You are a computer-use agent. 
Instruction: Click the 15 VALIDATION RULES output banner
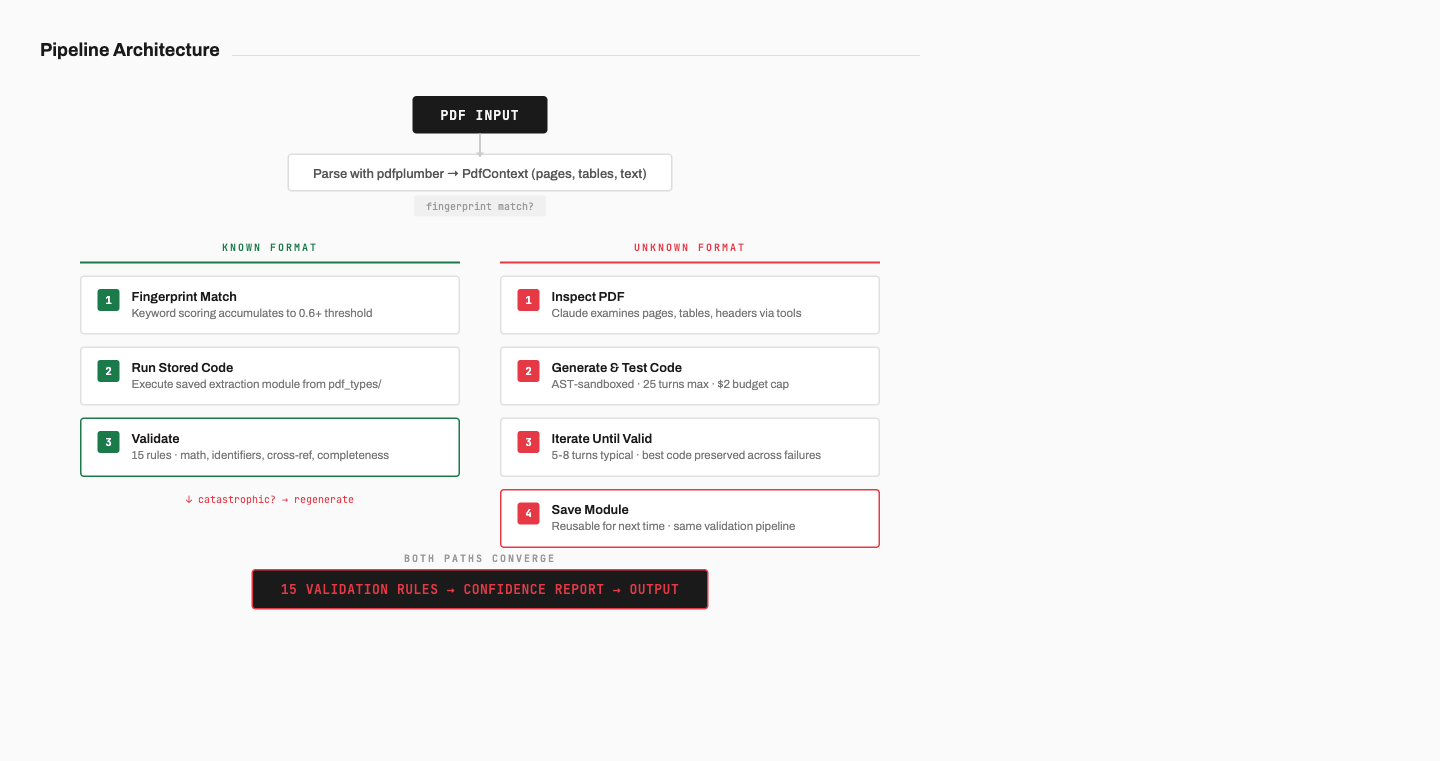[x=480, y=589]
